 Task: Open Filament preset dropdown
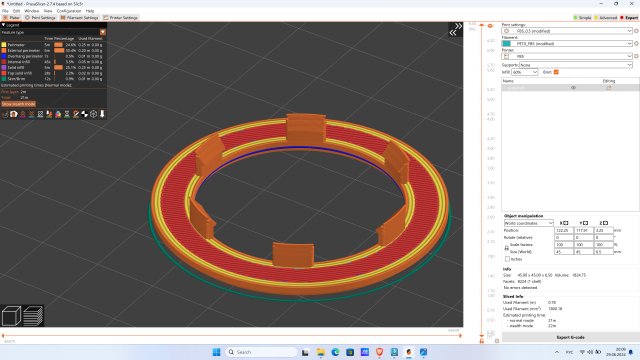click(567, 44)
